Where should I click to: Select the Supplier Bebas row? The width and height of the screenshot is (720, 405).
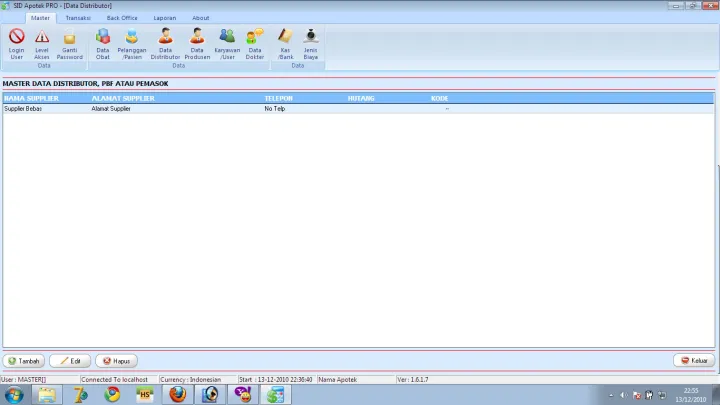(358, 109)
